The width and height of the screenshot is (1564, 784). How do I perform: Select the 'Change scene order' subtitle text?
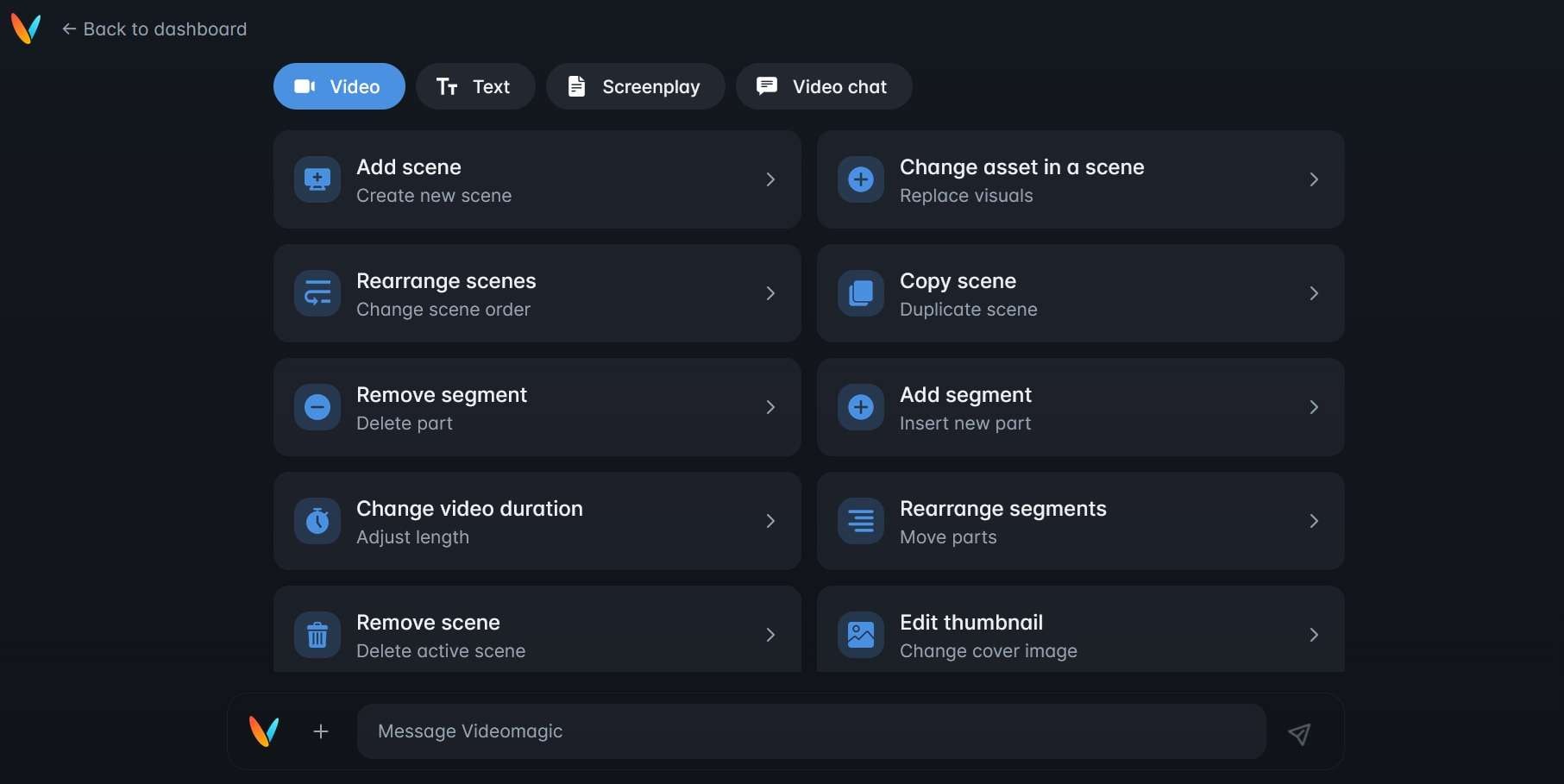pyautogui.click(x=443, y=310)
